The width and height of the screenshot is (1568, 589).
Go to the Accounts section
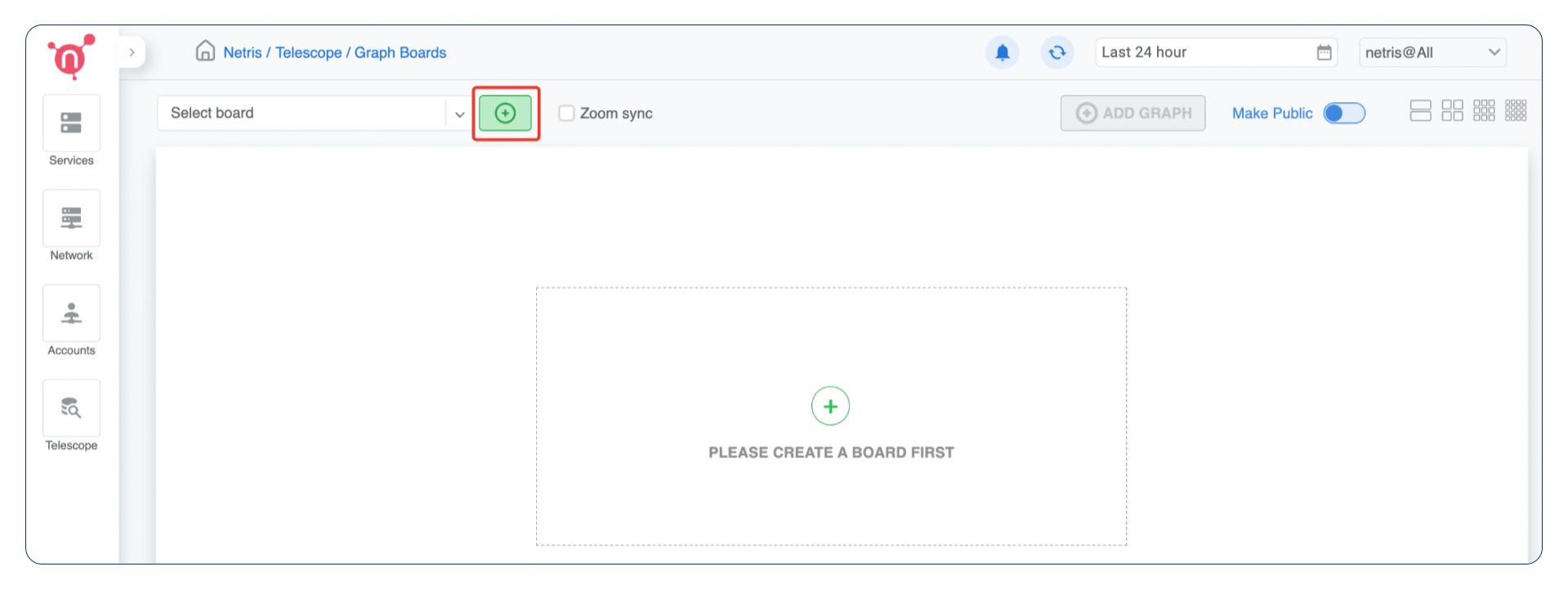click(x=70, y=320)
